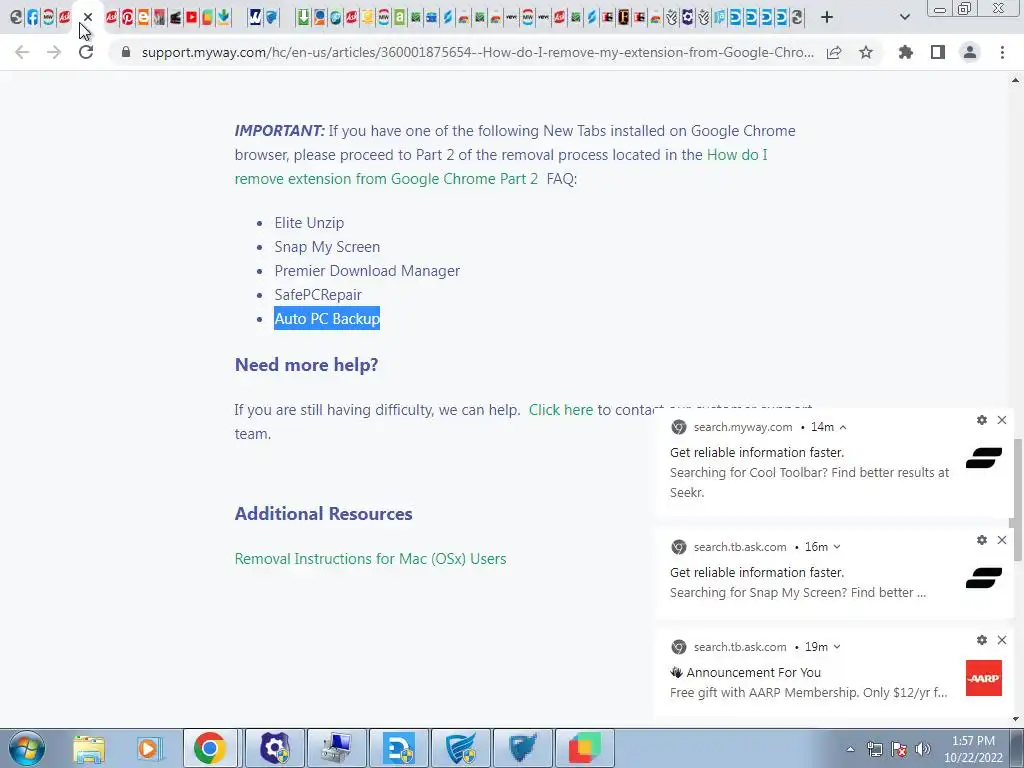
Task: Click 'Need more help?' heading
Action: (x=306, y=364)
